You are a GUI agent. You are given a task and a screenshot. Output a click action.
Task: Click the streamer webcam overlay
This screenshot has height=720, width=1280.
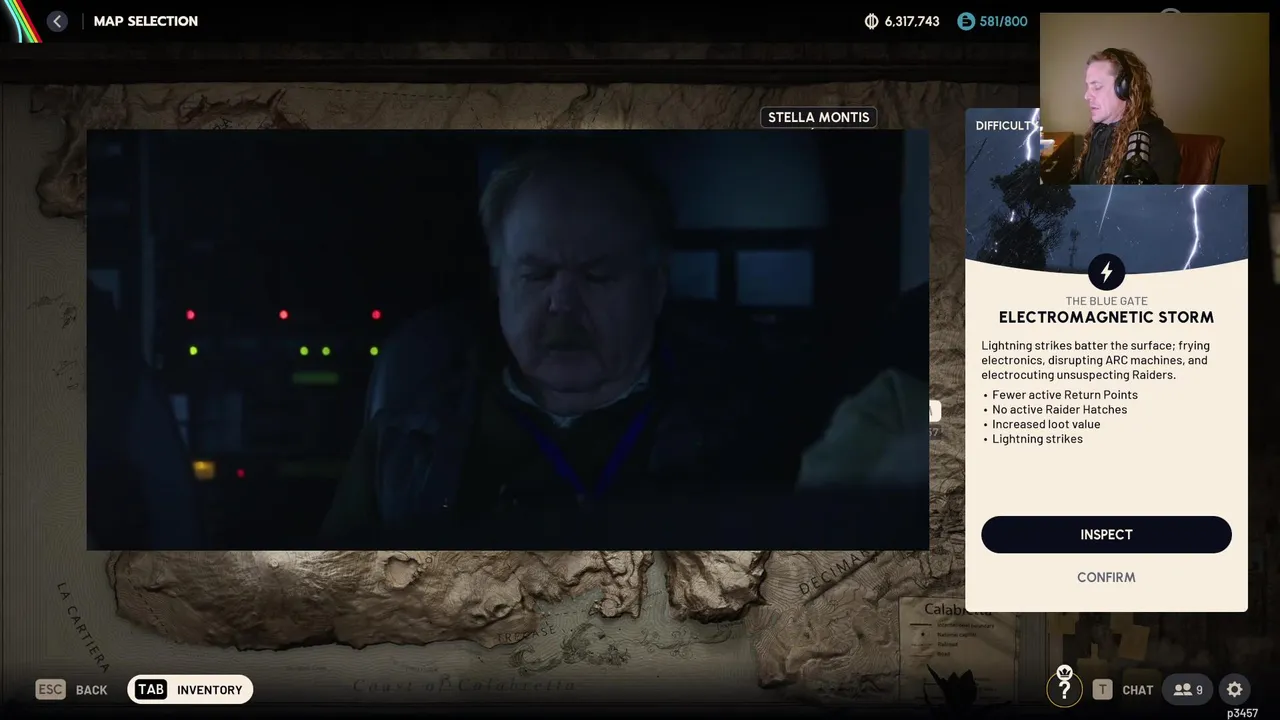[x=1154, y=98]
